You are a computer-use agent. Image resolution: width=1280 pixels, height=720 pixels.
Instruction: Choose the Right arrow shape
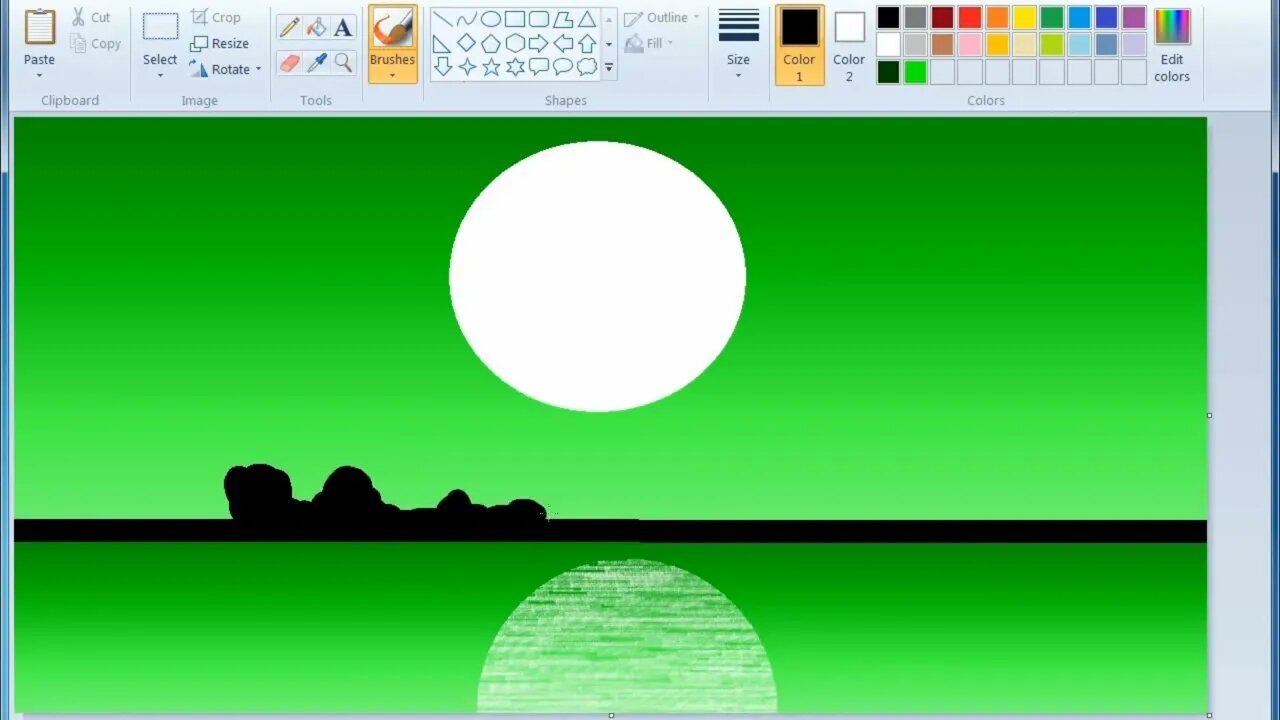pyautogui.click(x=538, y=43)
